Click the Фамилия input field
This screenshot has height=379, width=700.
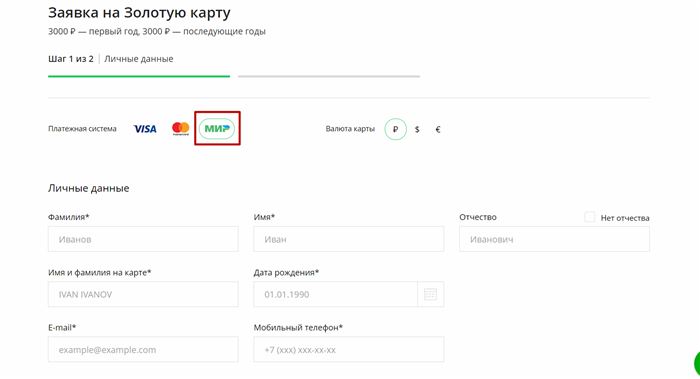point(143,239)
